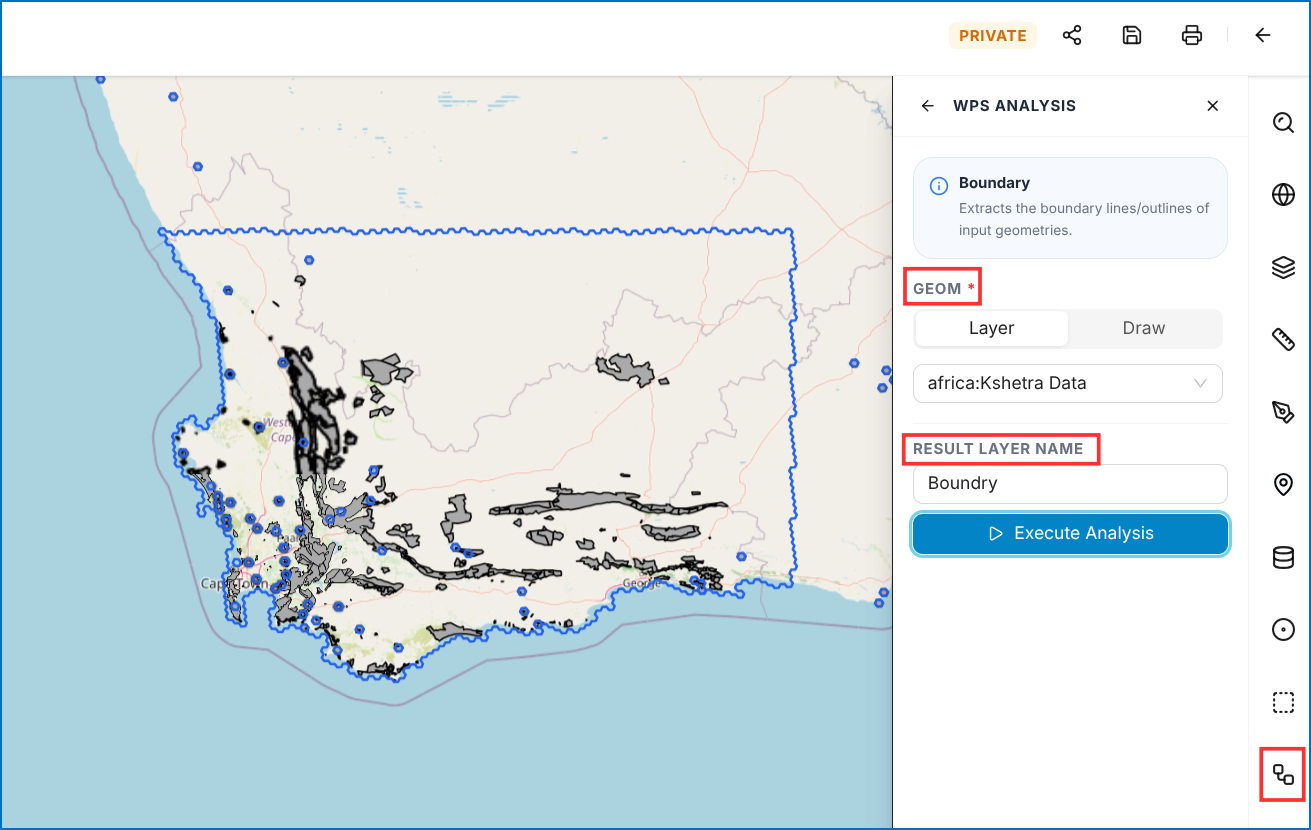Go back using the top-right arrow icon
The image size is (1311, 830).
[1263, 36]
